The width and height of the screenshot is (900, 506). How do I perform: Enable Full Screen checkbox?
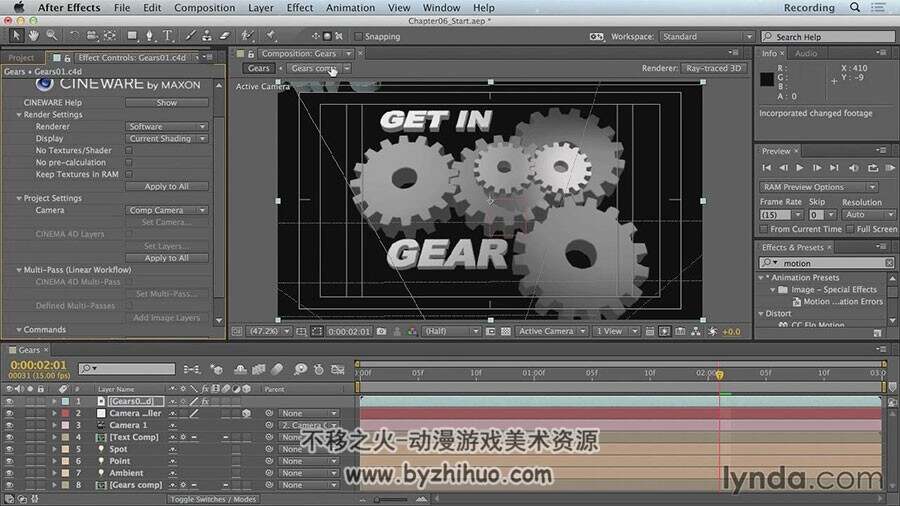click(850, 229)
